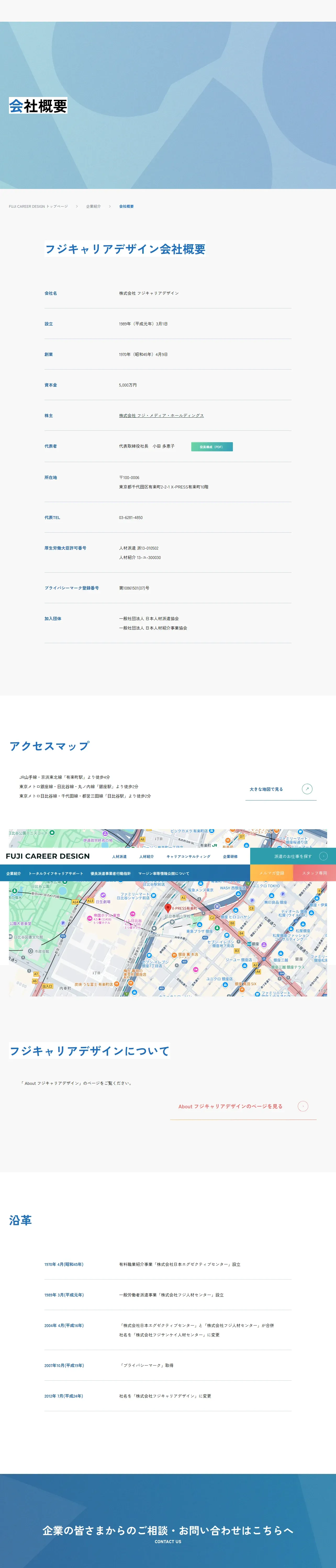Open the 企業紹介 sub-navigation item
Image resolution: width=336 pixels, height=1568 pixels.
pyautogui.click(x=13, y=873)
